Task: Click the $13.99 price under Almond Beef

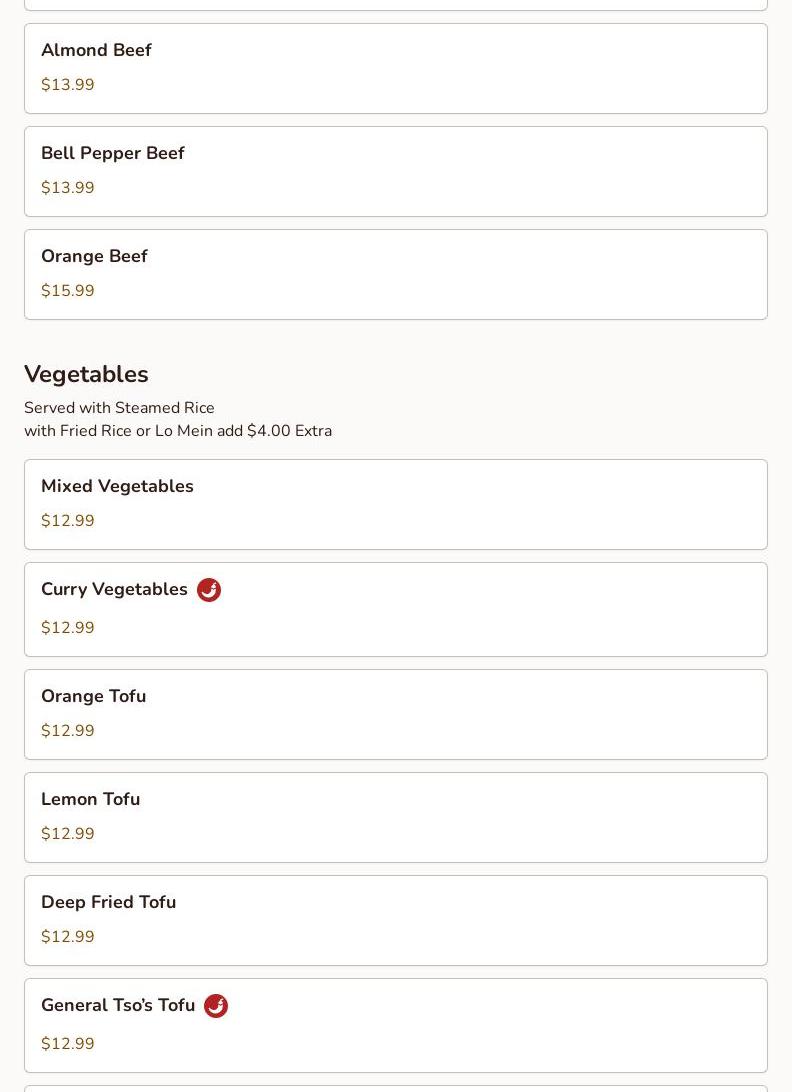Action: pos(68,85)
